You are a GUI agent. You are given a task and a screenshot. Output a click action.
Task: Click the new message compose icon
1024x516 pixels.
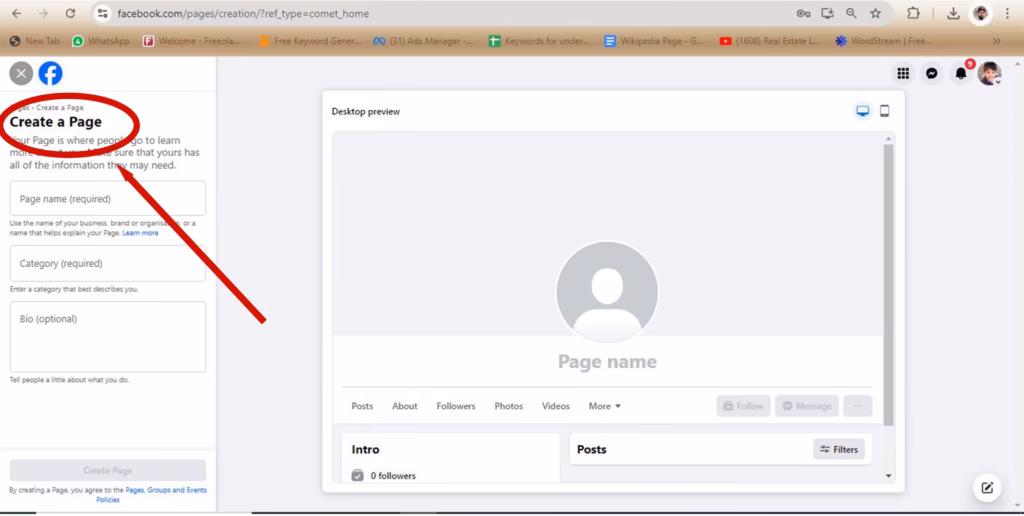[987, 487]
